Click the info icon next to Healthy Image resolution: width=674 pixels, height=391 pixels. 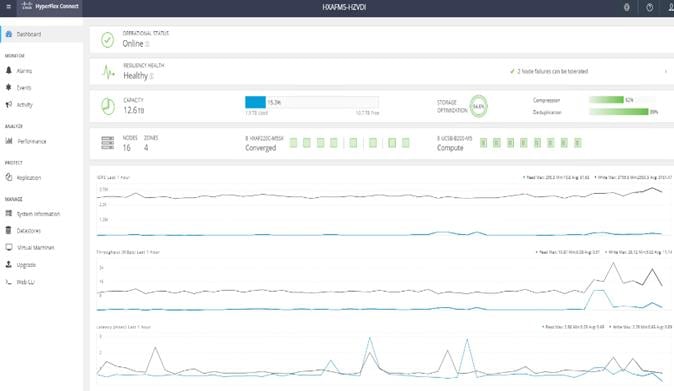coord(152,76)
